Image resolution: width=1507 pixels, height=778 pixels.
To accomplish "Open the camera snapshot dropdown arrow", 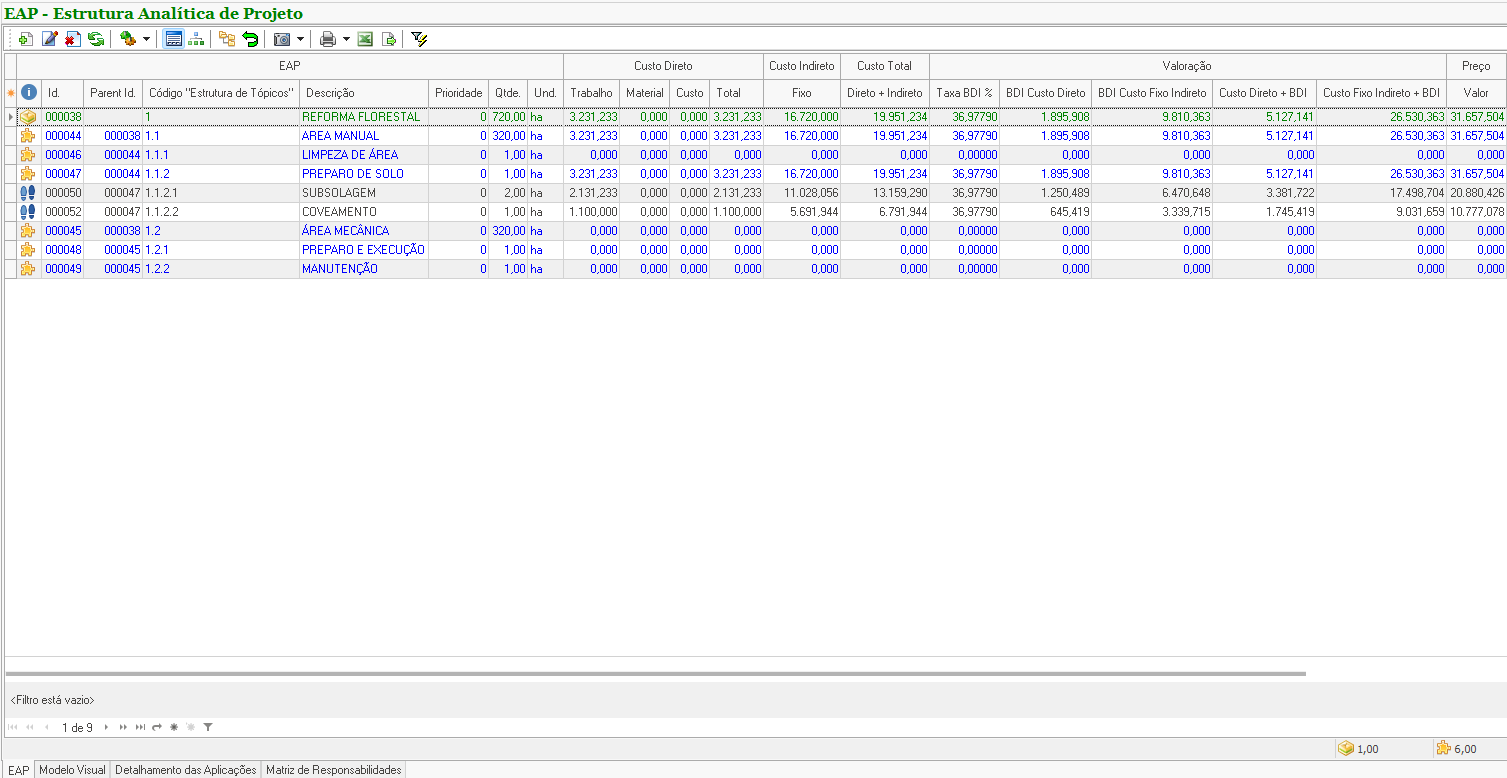I will 300,39.
